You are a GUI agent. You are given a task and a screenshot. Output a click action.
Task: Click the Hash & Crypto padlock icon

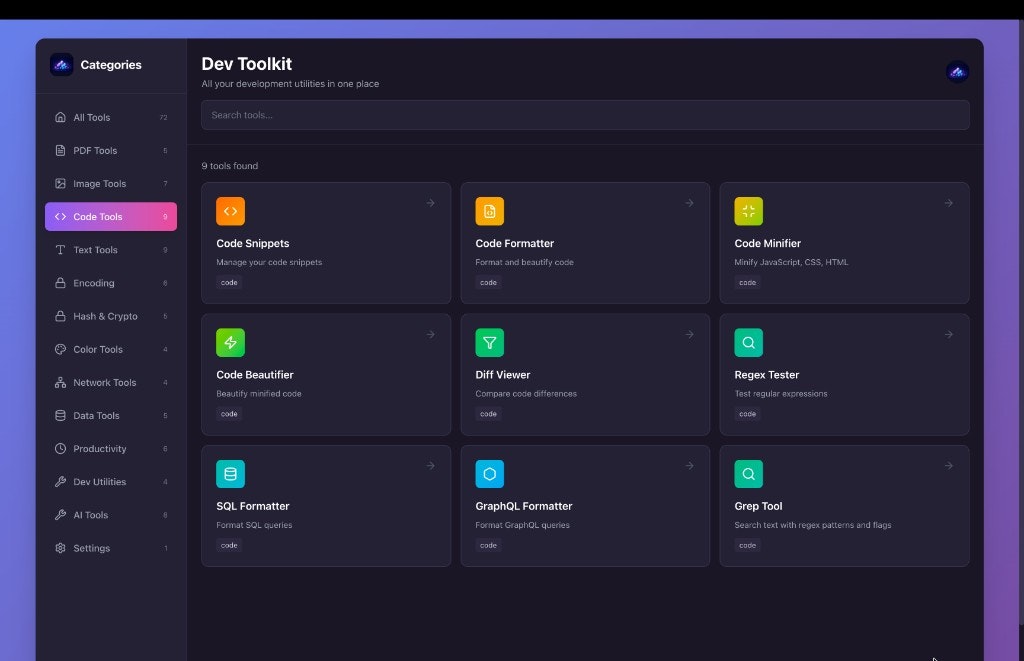(x=61, y=316)
